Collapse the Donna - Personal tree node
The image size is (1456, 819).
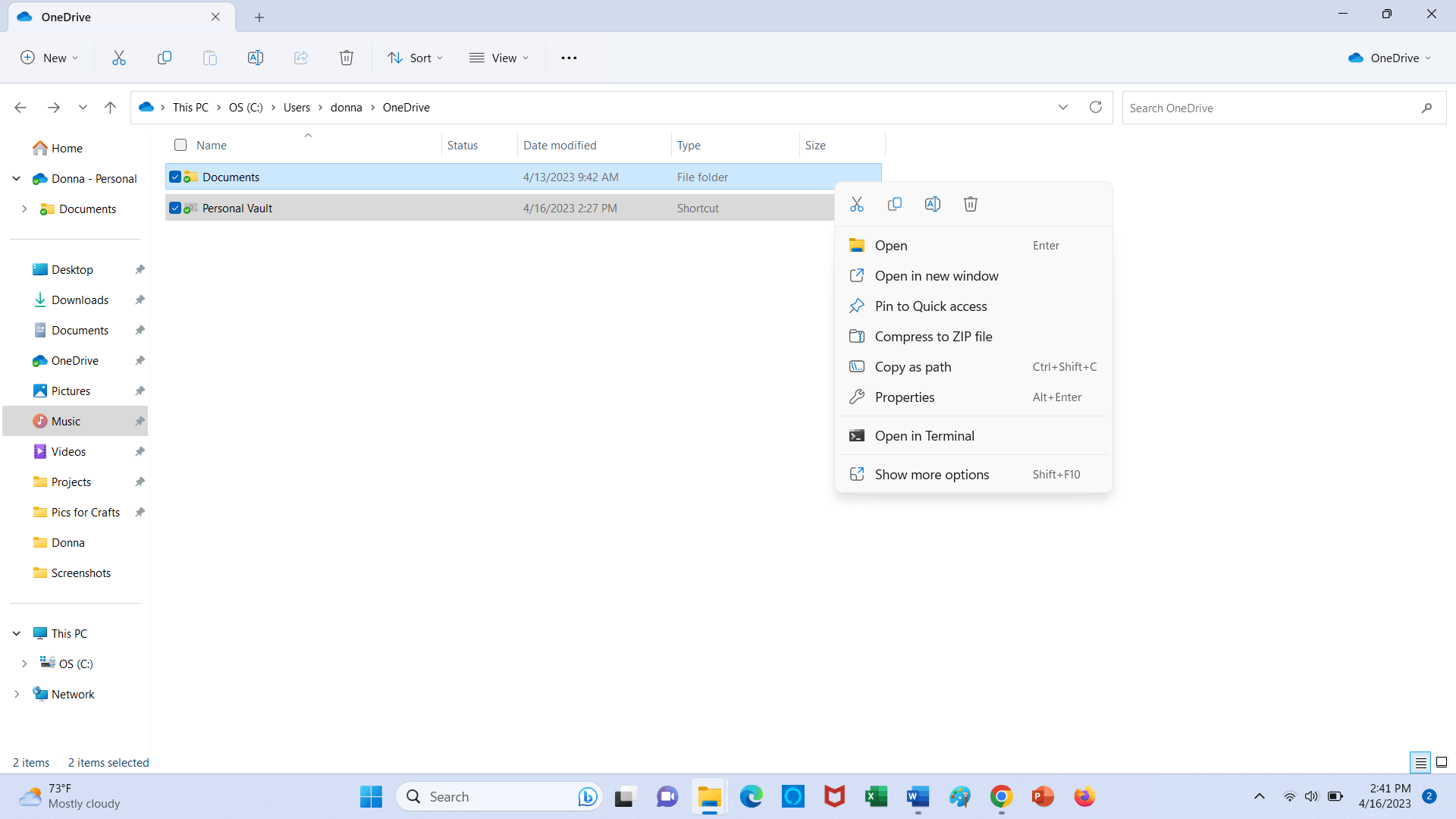tap(16, 178)
